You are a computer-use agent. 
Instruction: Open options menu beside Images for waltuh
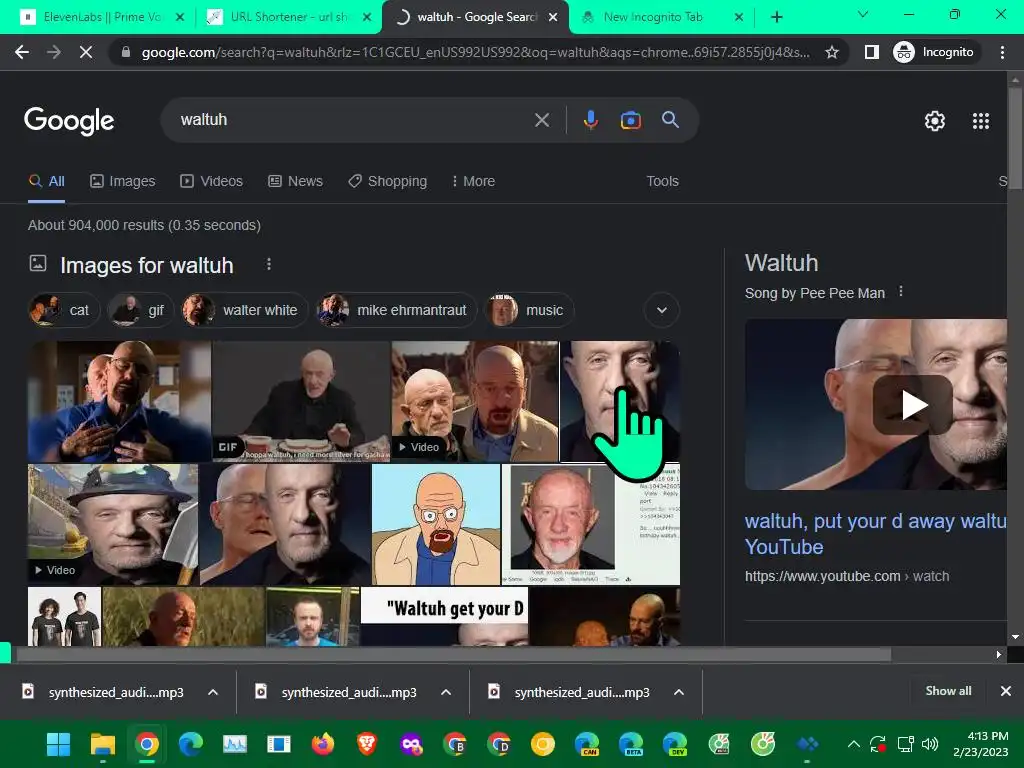[x=268, y=264]
